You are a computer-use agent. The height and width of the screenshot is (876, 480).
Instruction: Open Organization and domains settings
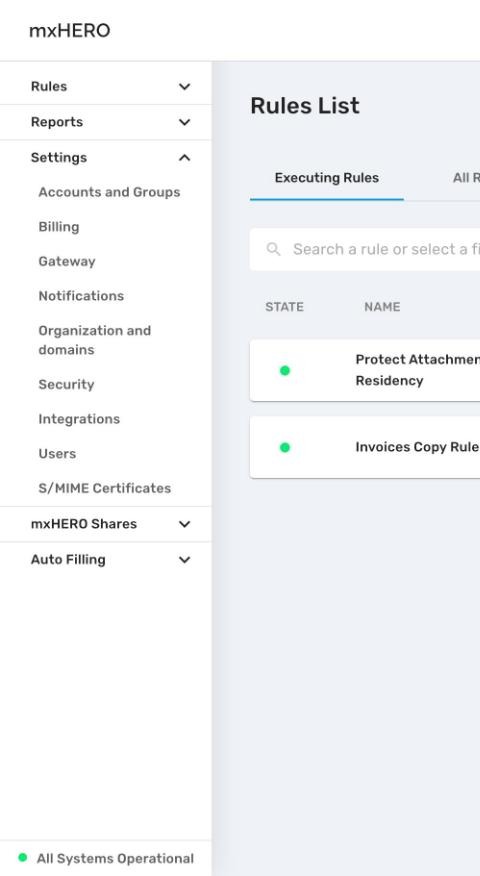click(94, 340)
